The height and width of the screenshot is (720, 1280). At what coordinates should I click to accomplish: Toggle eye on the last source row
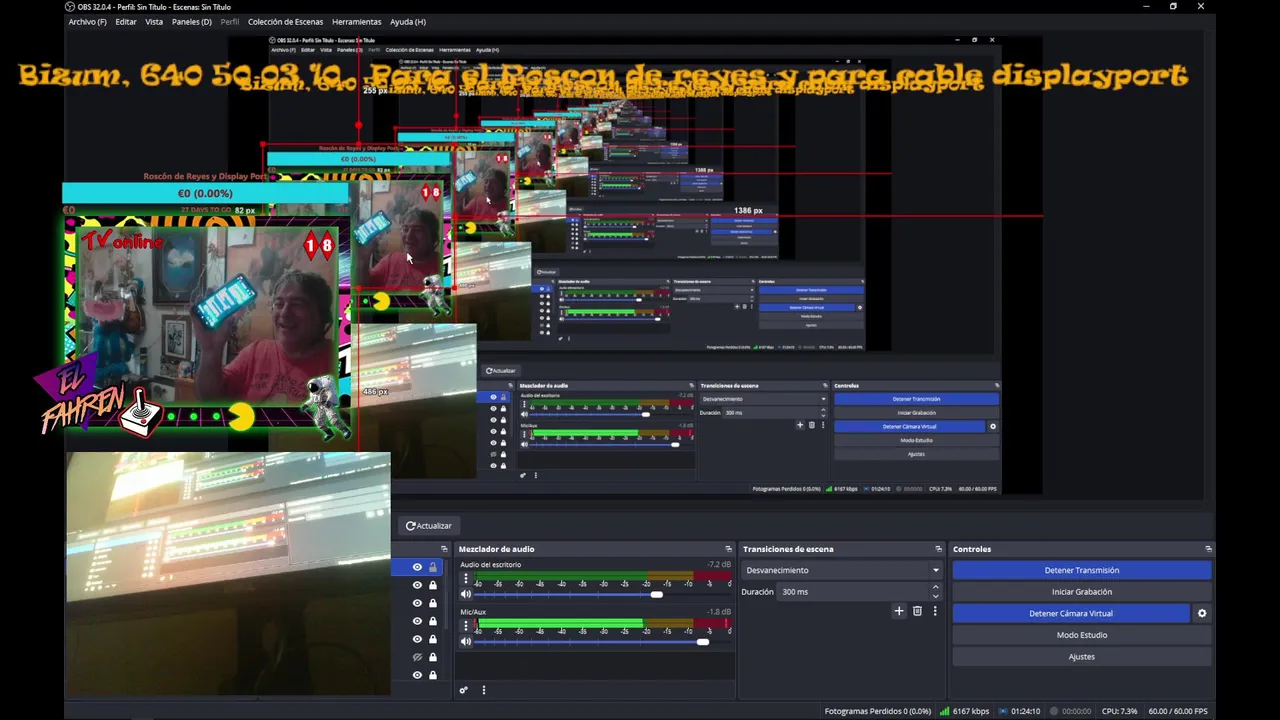click(417, 676)
